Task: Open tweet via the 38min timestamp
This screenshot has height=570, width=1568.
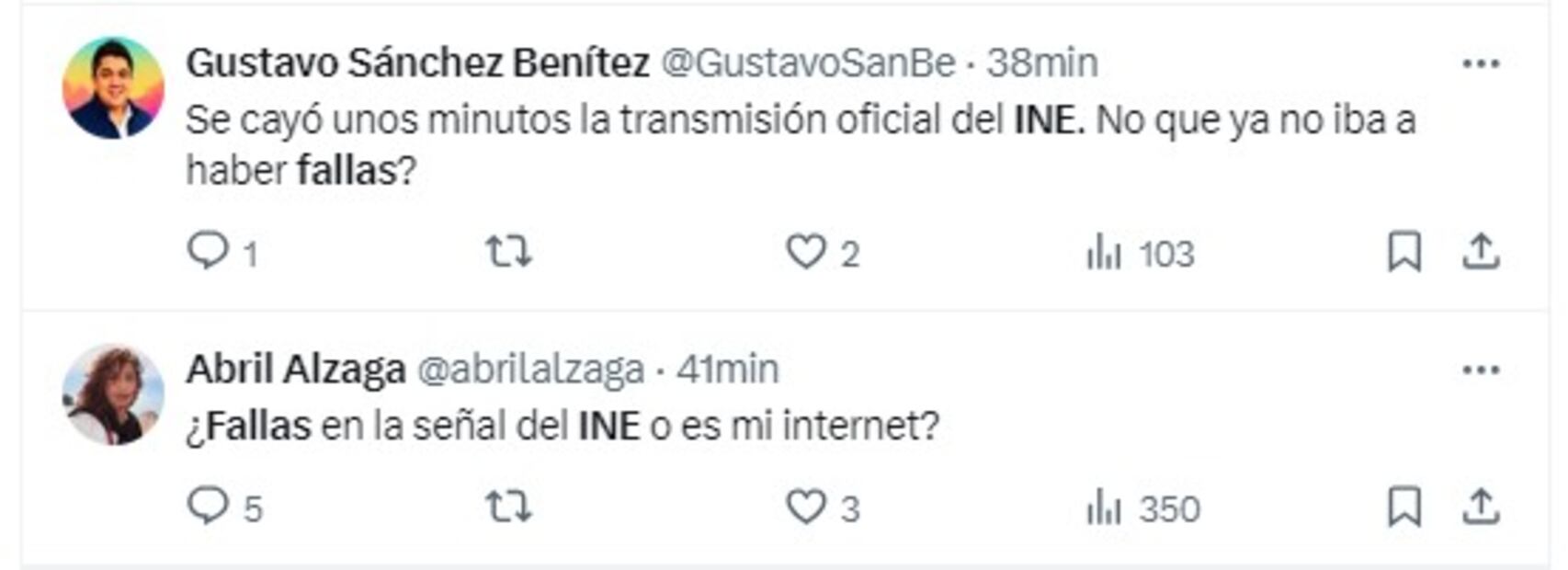Action: click(1042, 63)
